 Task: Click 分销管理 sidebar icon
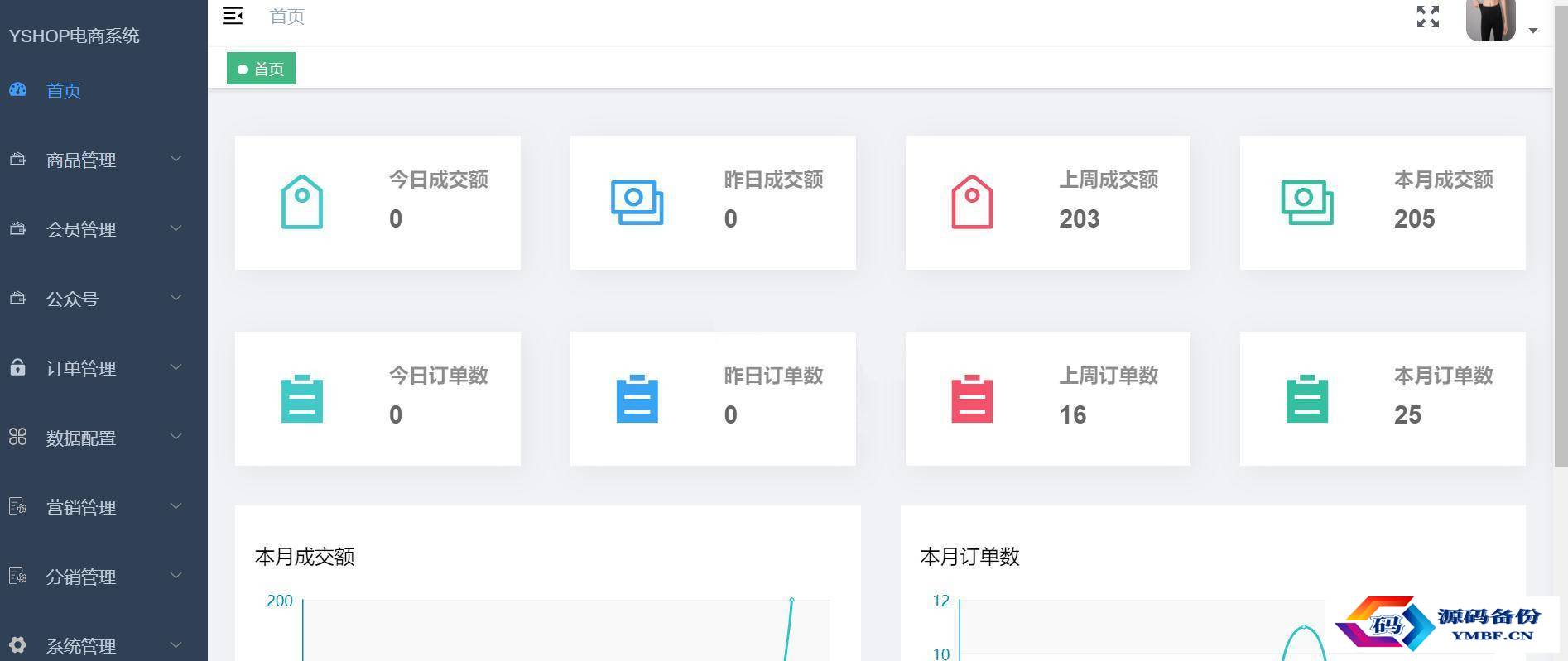(x=17, y=576)
